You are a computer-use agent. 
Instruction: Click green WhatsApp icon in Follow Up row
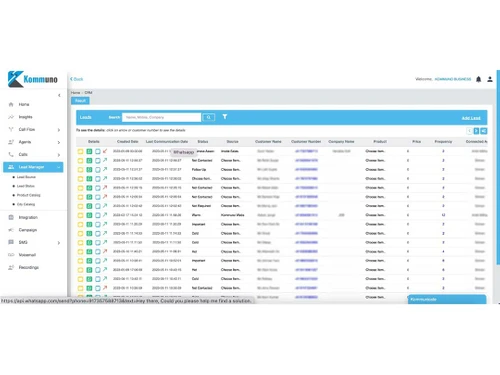click(x=89, y=170)
